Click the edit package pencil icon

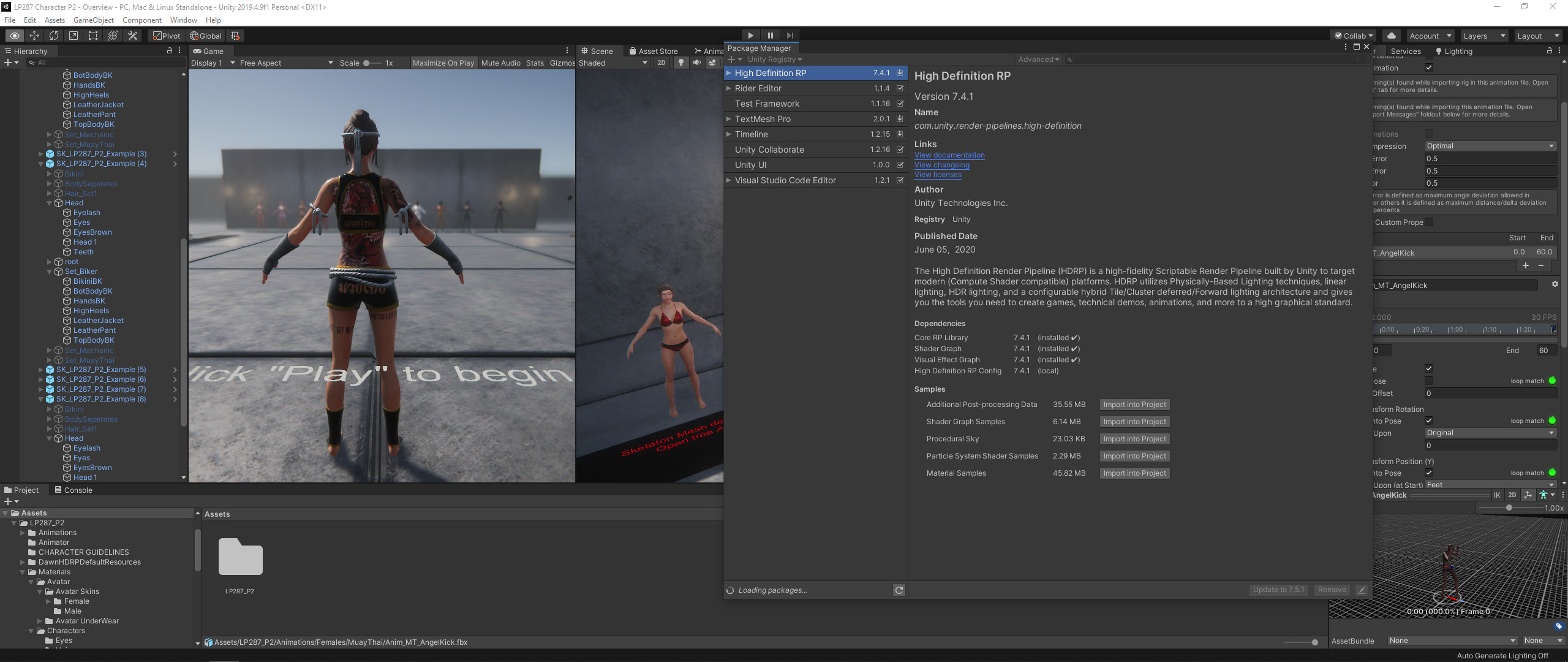tap(1362, 590)
